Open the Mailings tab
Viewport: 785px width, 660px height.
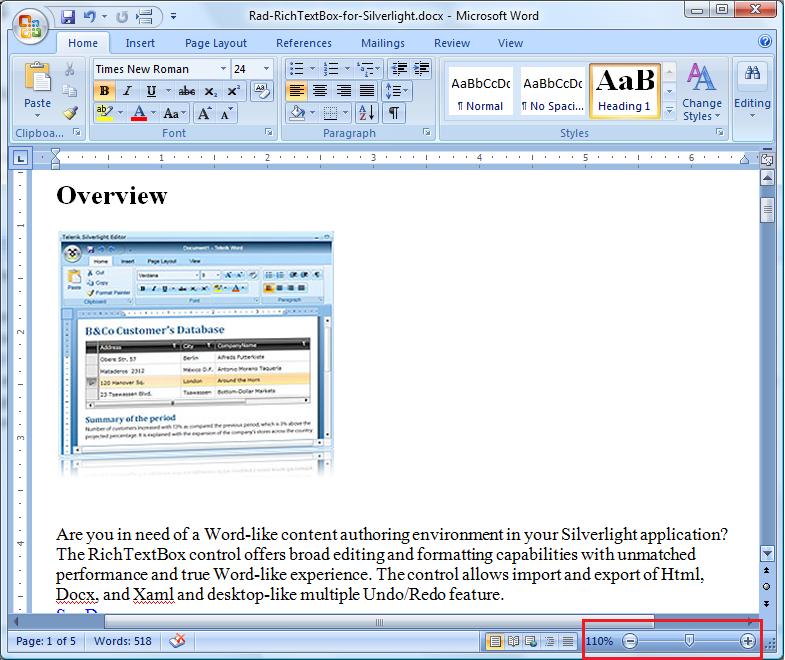point(383,43)
